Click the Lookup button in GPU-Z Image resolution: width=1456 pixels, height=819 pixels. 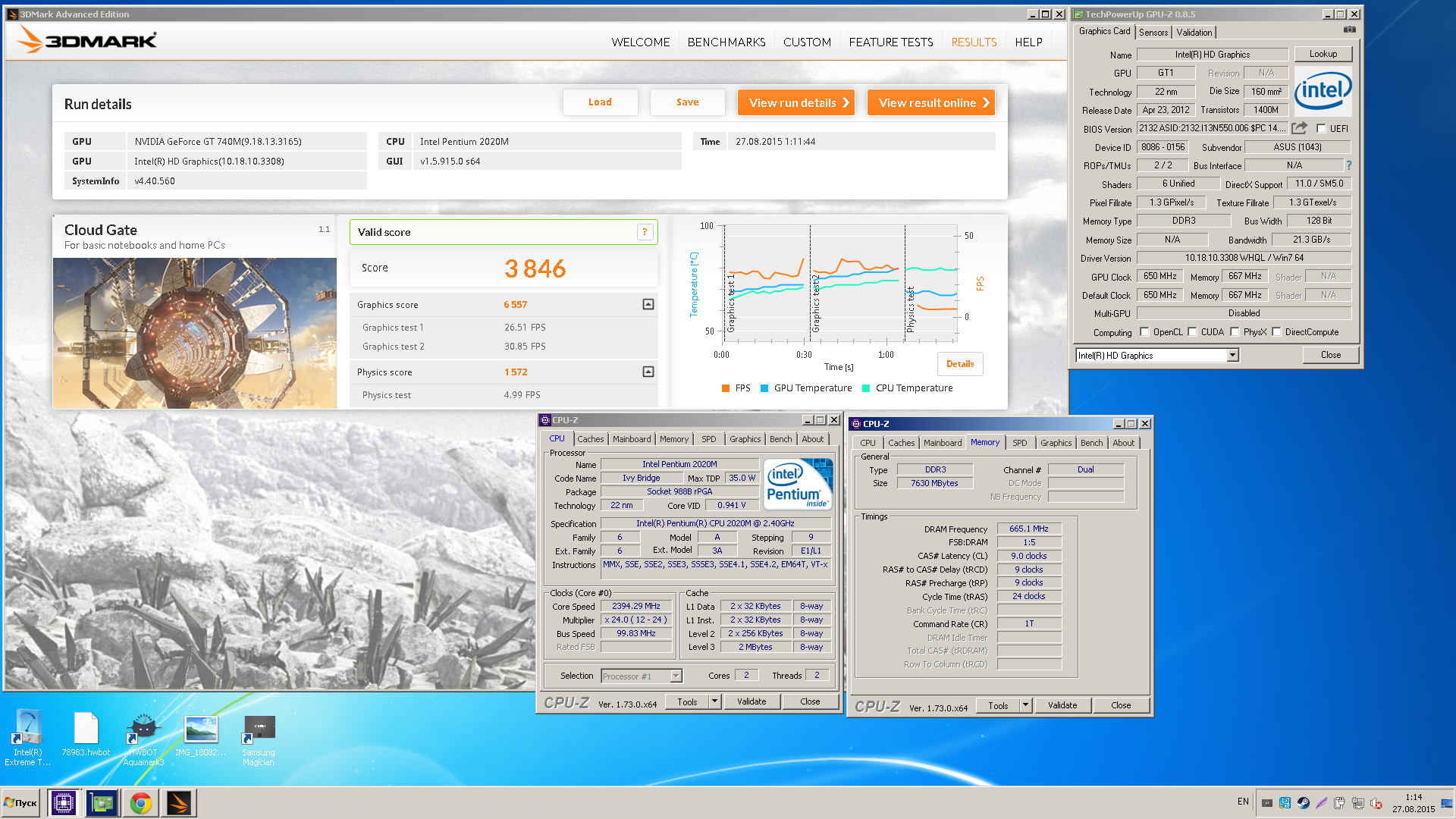[x=1323, y=54]
